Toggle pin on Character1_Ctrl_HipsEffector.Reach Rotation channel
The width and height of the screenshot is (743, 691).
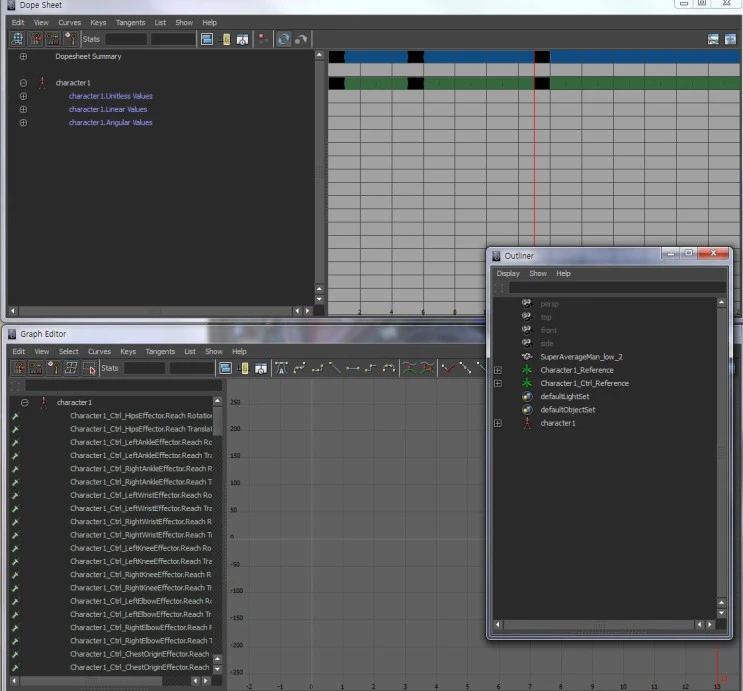pyautogui.click(x=15, y=416)
